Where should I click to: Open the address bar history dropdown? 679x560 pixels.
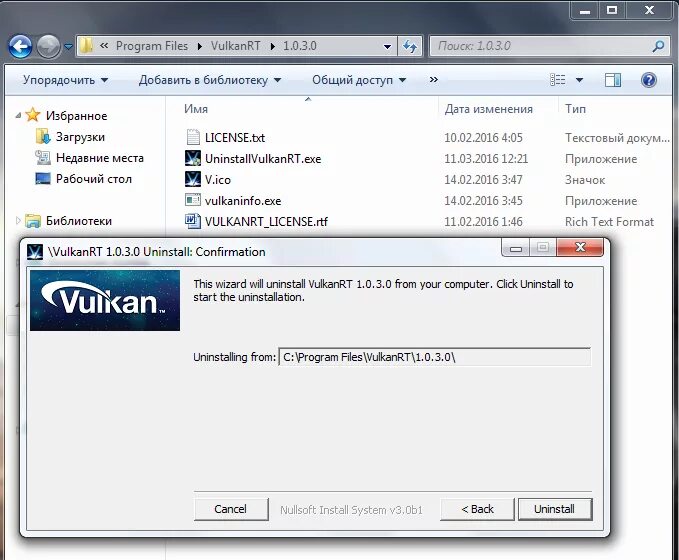[x=388, y=46]
